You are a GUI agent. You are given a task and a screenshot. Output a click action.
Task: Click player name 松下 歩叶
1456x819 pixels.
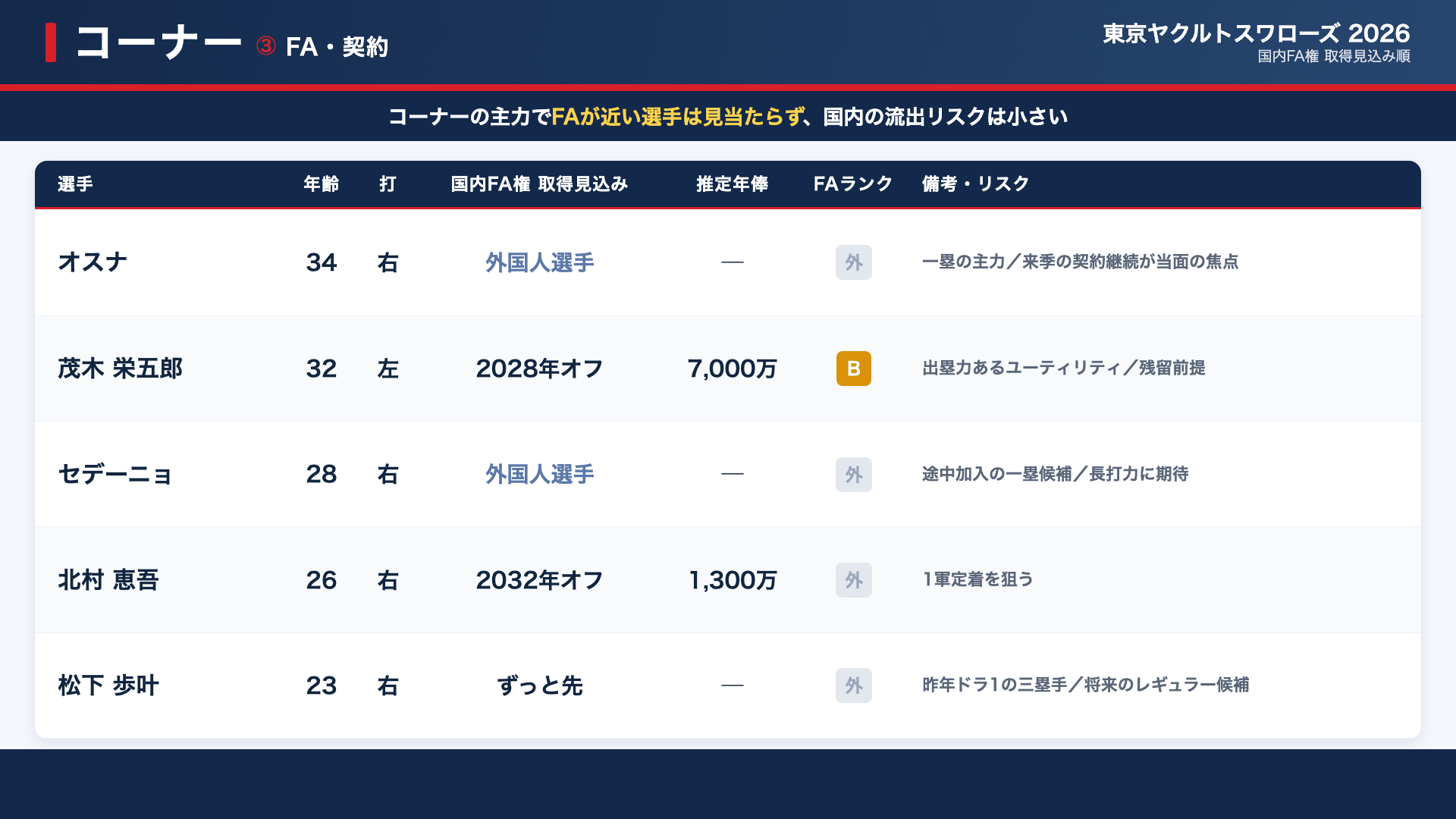[108, 686]
